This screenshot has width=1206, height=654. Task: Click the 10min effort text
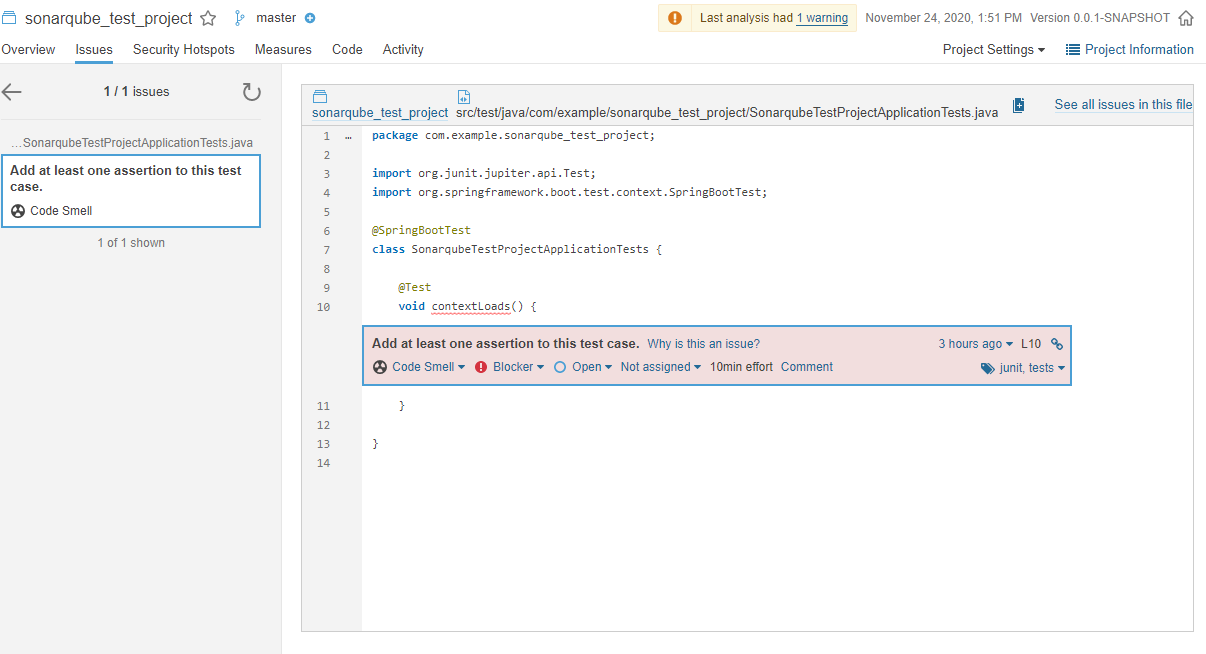pyautogui.click(x=741, y=367)
